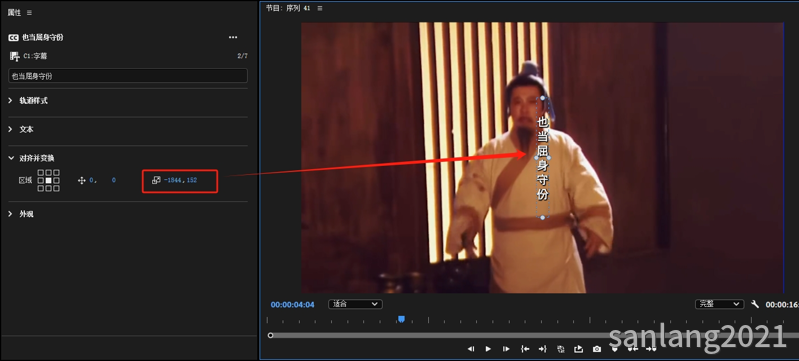Open the 完整 playback resolution dropdown

pos(719,304)
